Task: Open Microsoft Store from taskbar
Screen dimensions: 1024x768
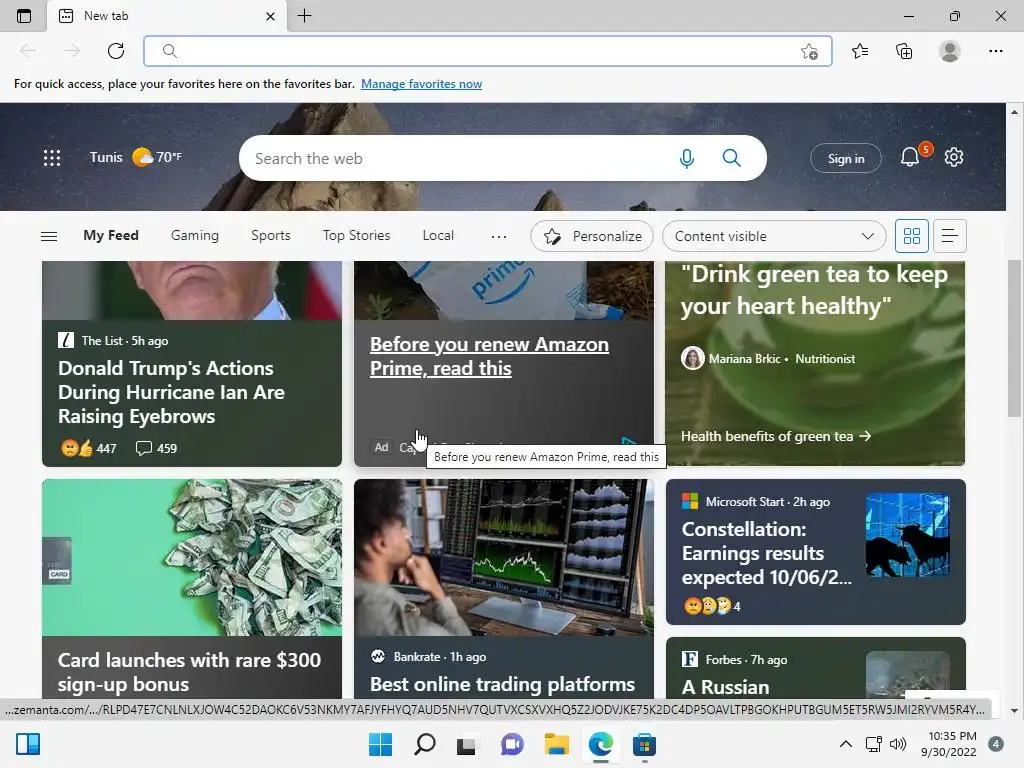Action: pos(644,744)
